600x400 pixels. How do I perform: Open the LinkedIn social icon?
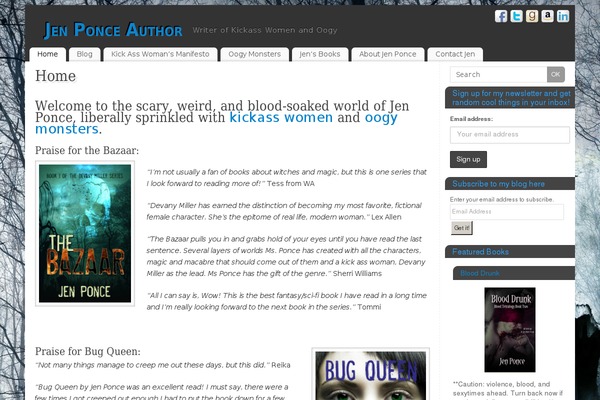coord(563,16)
